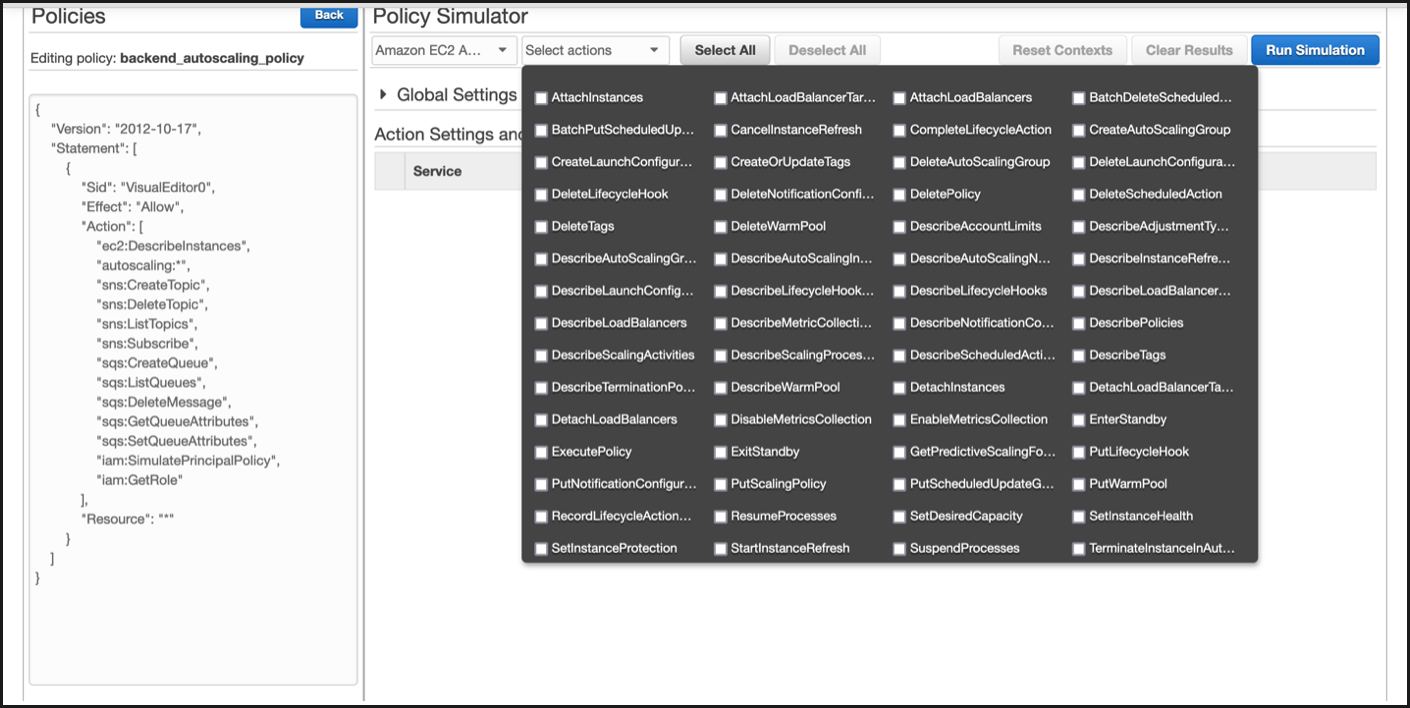Check the DescribeWarmPool action
1410x708 pixels.
(720, 387)
